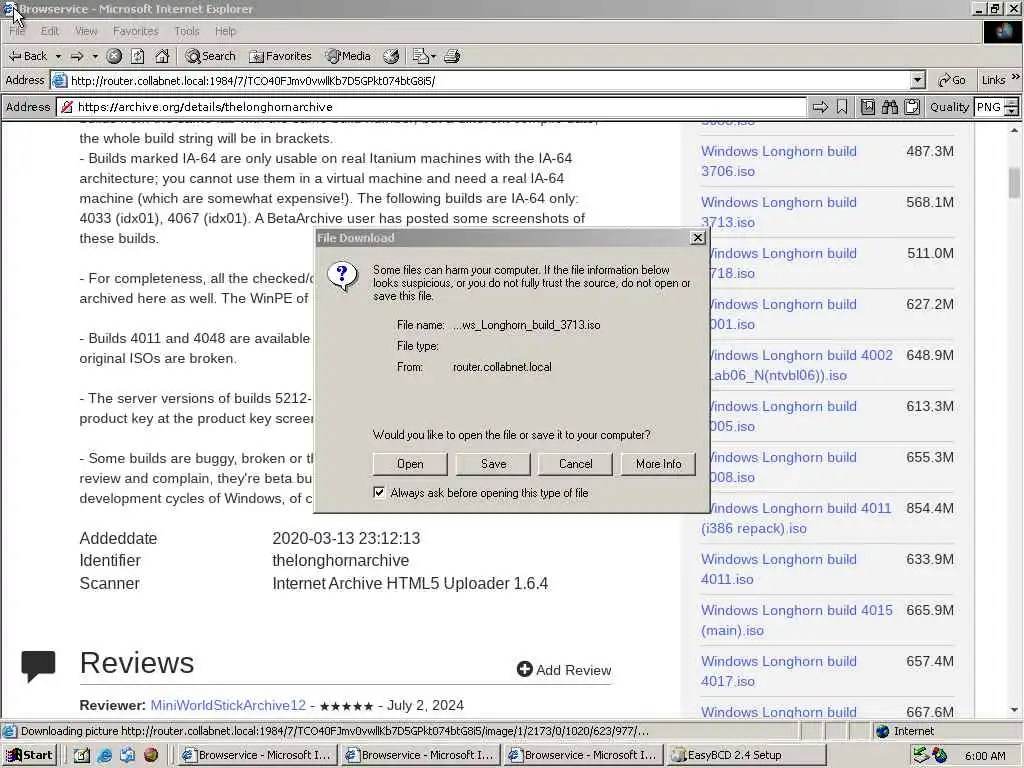Click the Browservice bookmark icon
The width and height of the screenshot is (1024, 768).
tap(842, 107)
